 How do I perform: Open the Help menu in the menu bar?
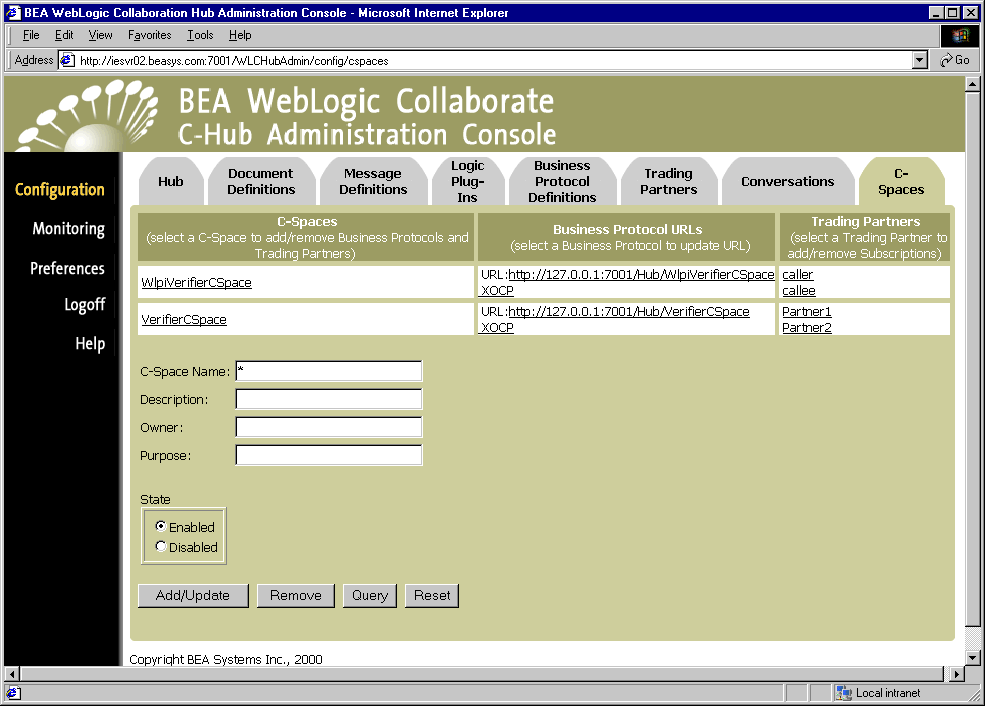(x=240, y=35)
